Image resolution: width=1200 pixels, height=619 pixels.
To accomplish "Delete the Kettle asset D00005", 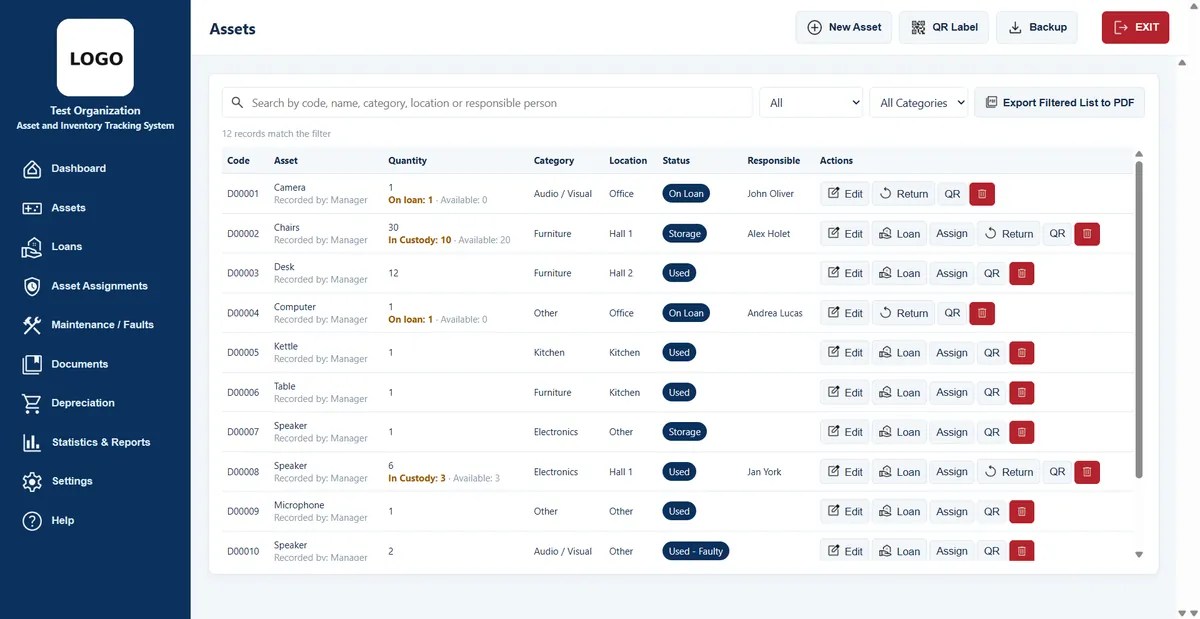I will [x=1021, y=353].
